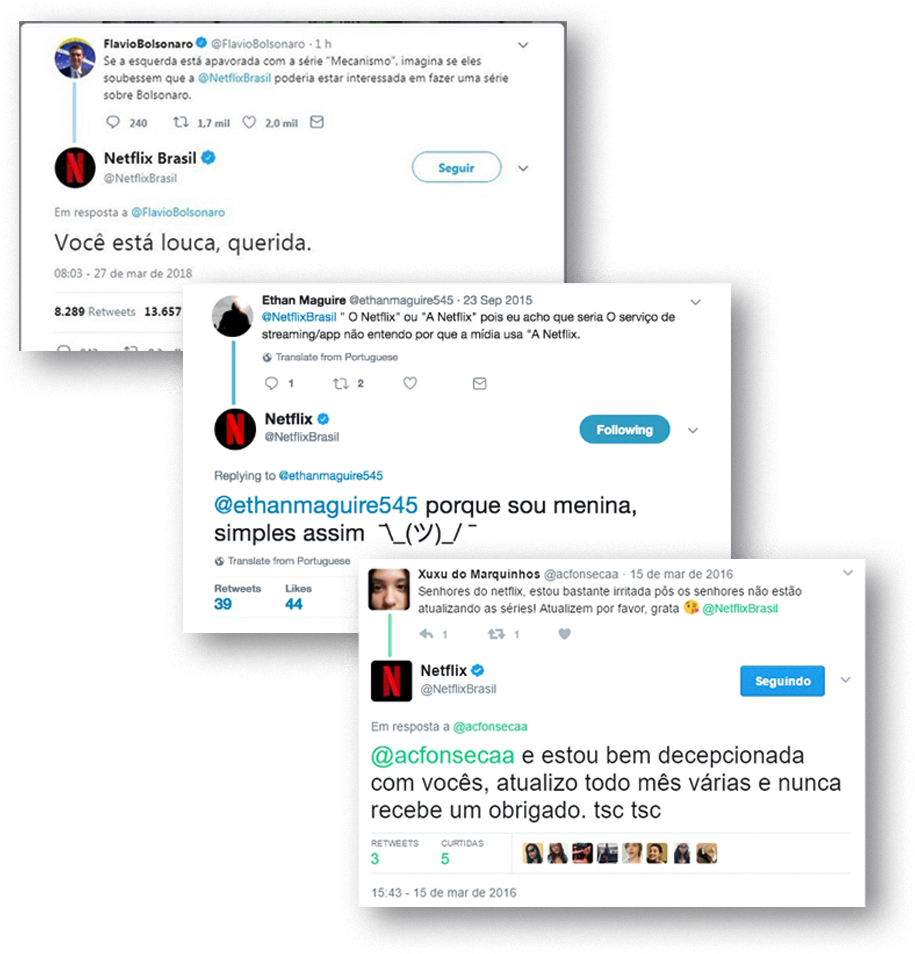Screen dimensions: 915x954
Task: Click Translate from Portuguese under Netflix reply
Action: click(x=282, y=561)
